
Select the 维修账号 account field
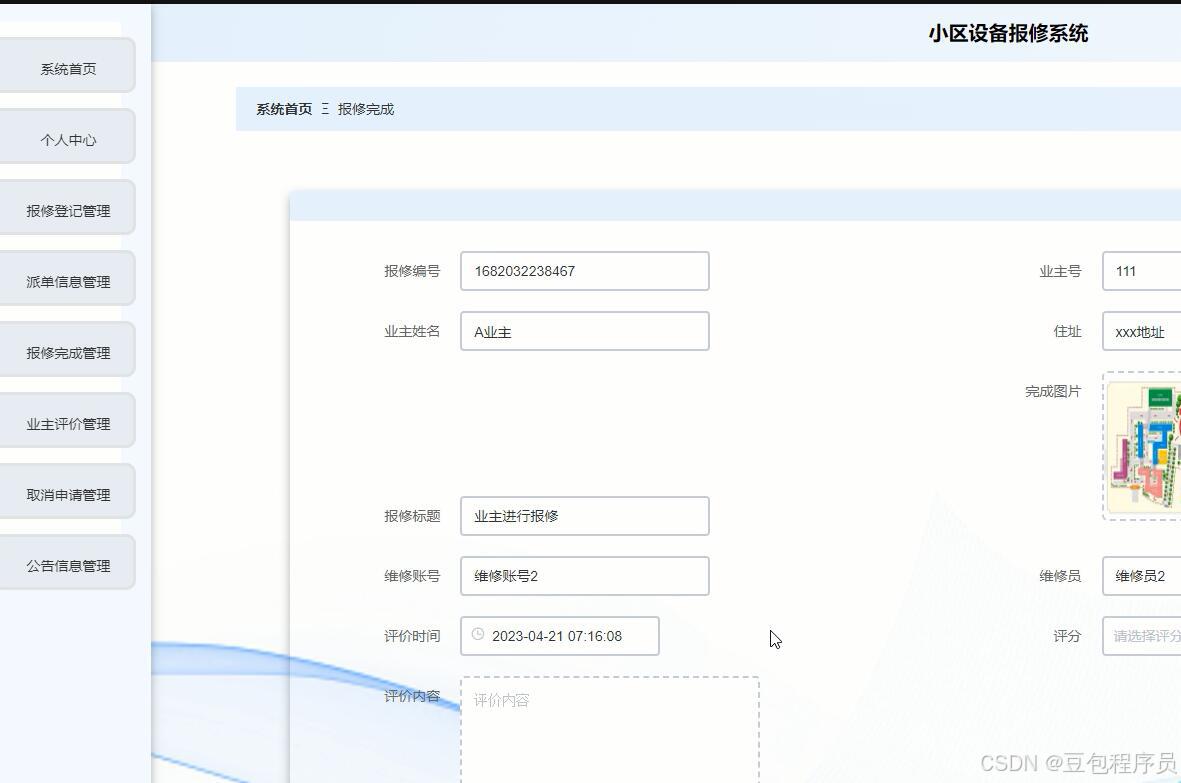coord(584,575)
